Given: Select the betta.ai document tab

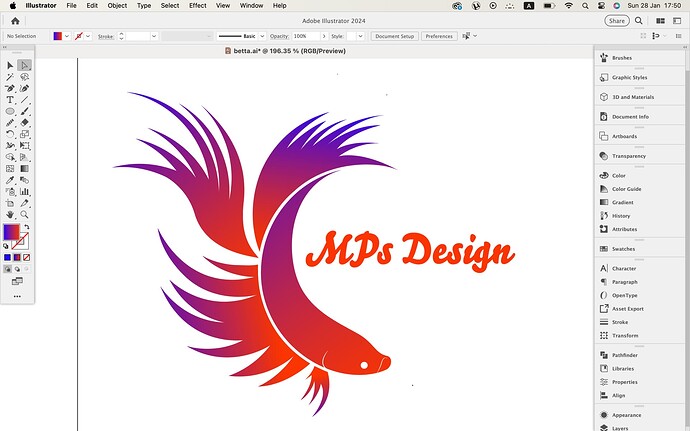Looking at the screenshot, I should [285, 51].
